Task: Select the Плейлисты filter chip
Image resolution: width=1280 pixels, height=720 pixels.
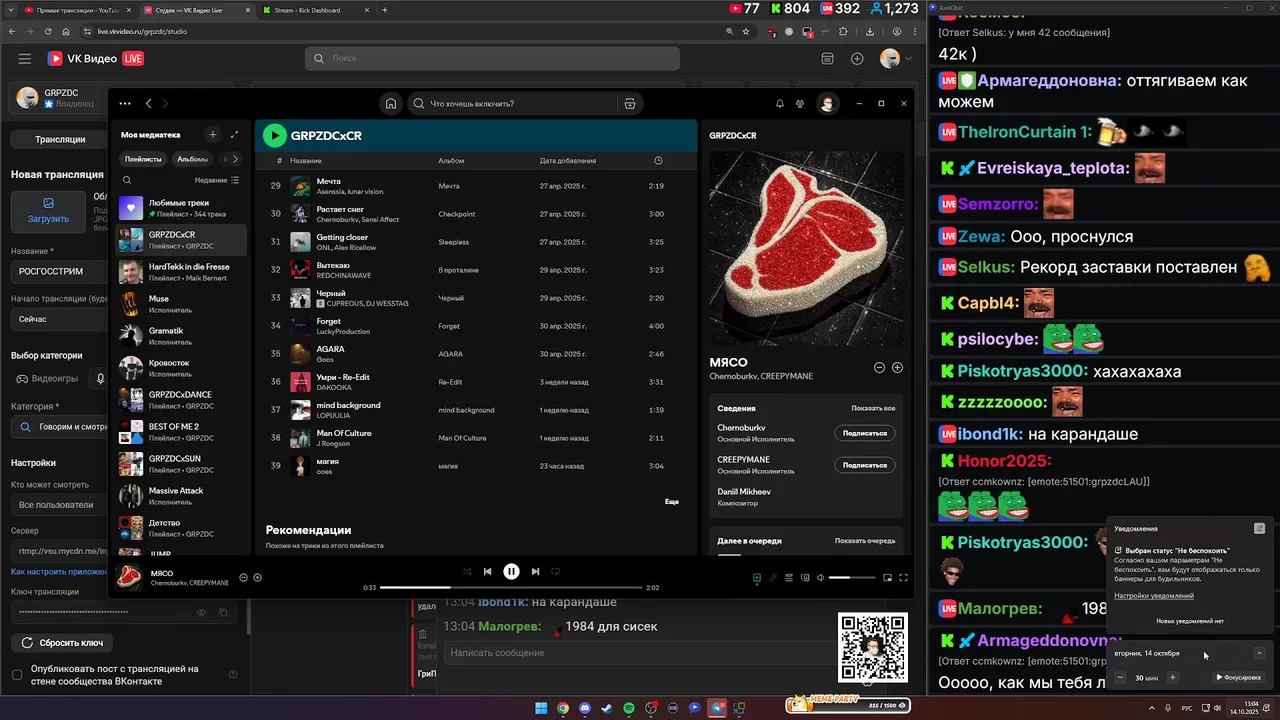Action: (x=143, y=159)
